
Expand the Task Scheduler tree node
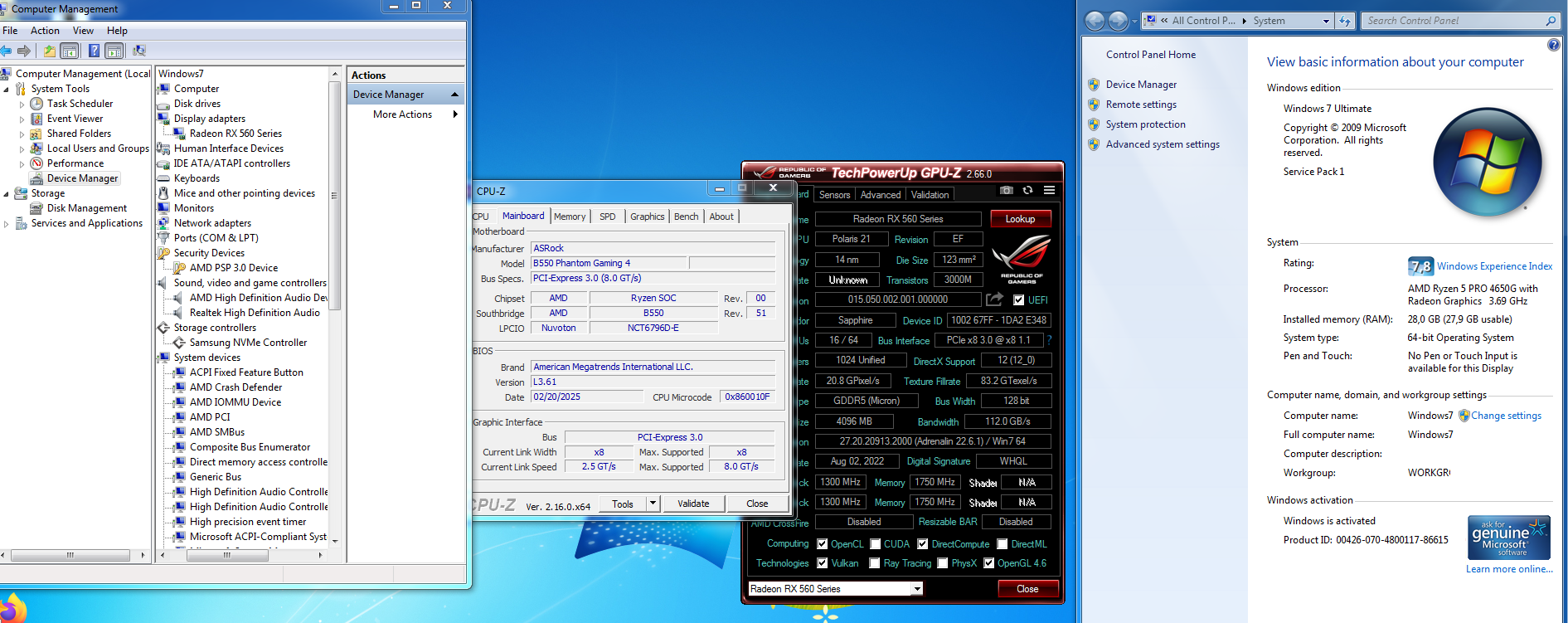pyautogui.click(x=22, y=105)
